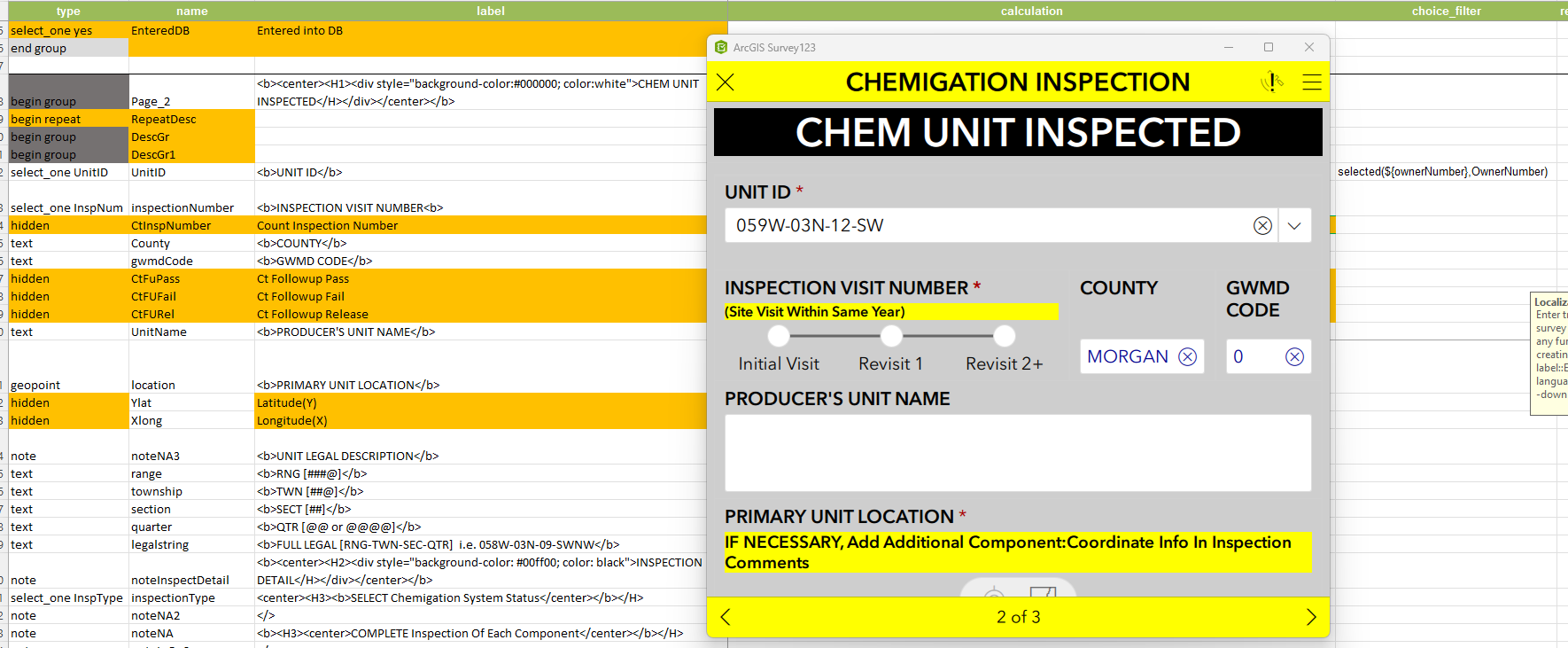Clear the MORGAN county value

coord(1187,356)
